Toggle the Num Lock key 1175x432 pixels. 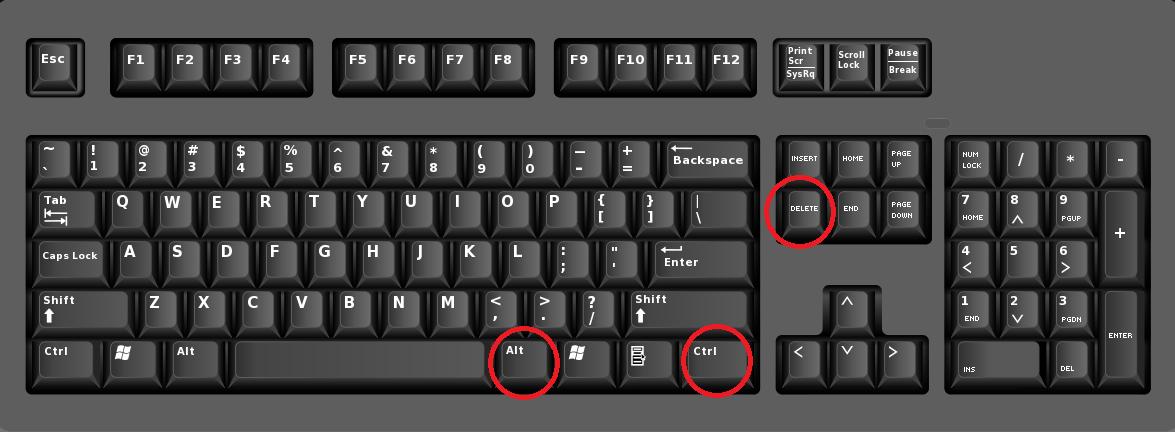tap(976, 162)
